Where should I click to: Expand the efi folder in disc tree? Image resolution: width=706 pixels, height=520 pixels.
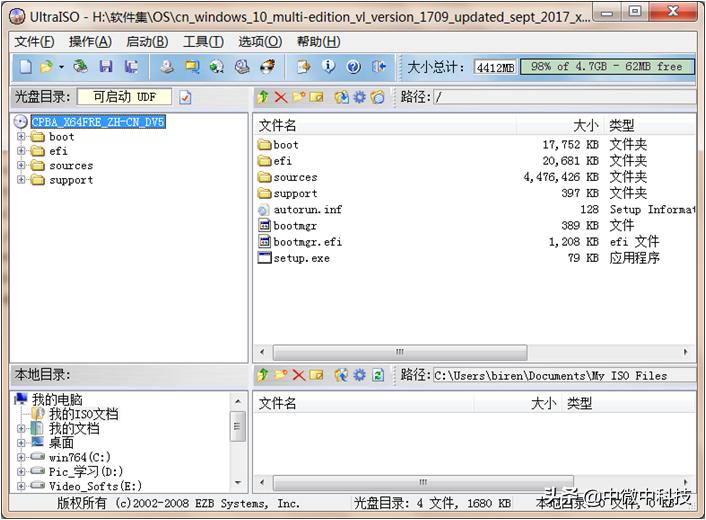pos(21,150)
